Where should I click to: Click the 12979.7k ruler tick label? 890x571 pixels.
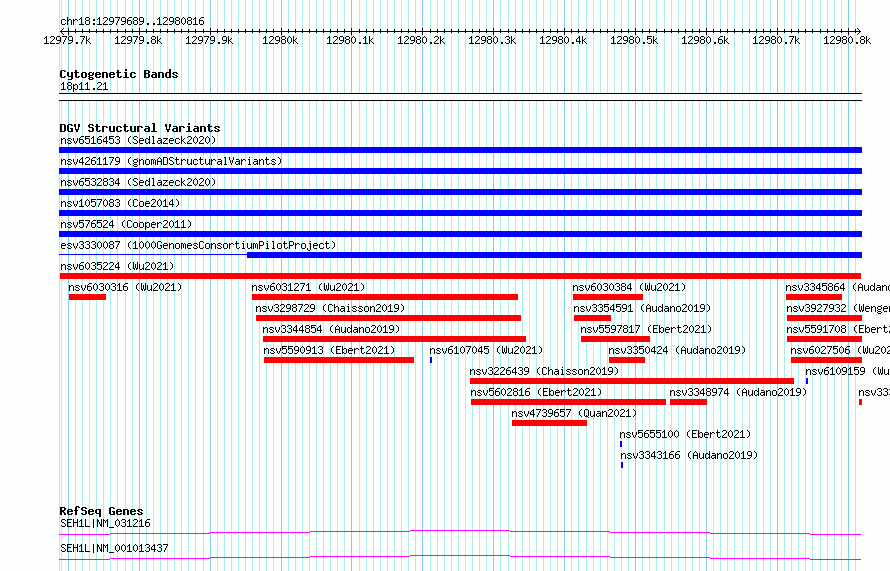pos(67,40)
